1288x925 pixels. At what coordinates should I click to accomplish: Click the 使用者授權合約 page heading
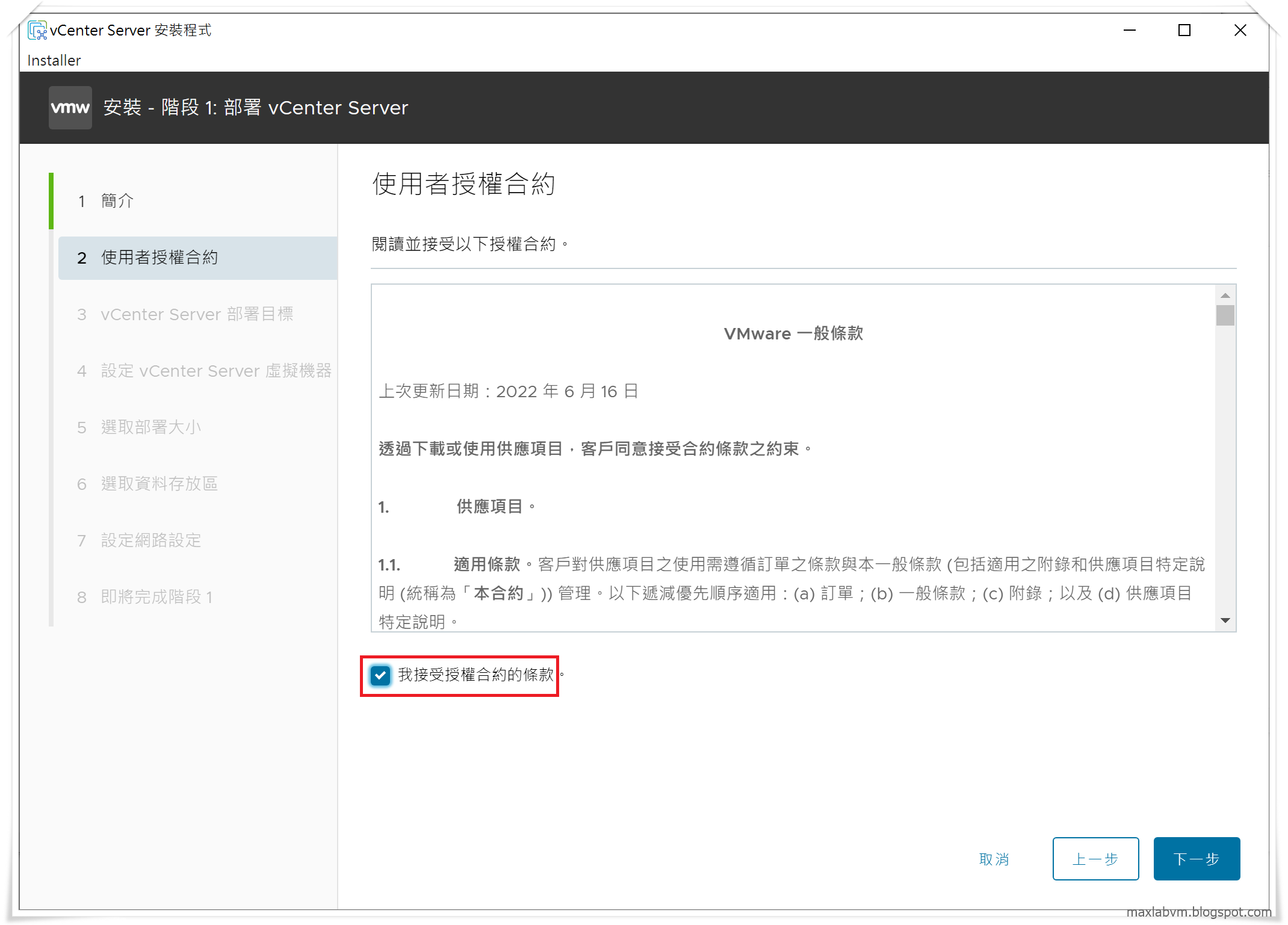[463, 184]
